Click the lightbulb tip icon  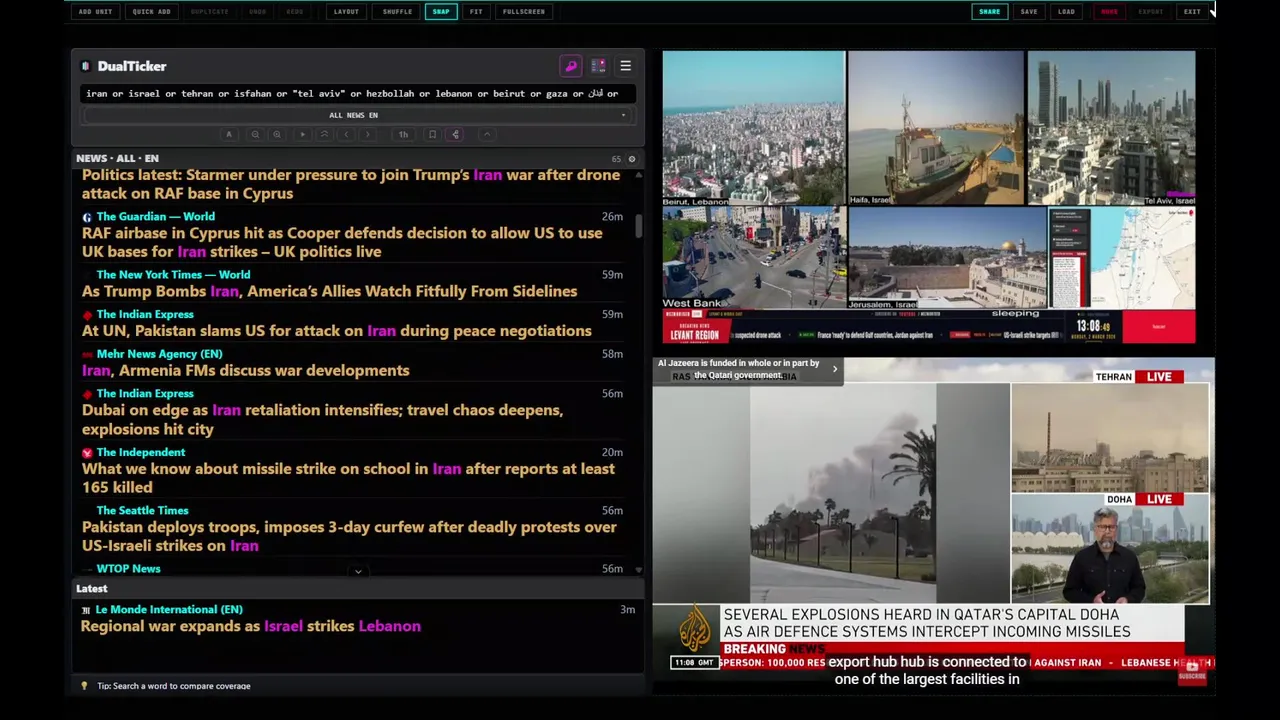coord(84,686)
